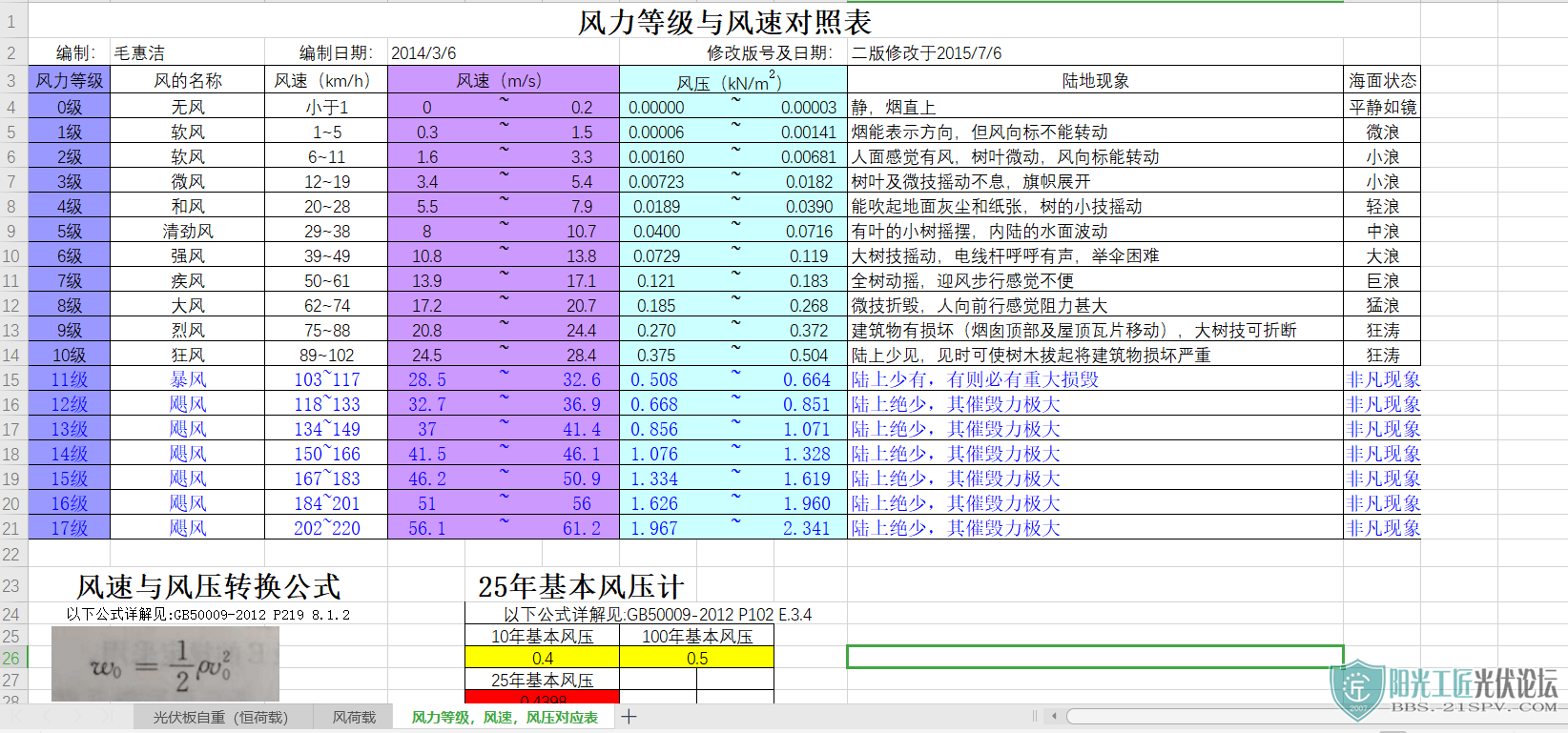This screenshot has height=733, width=1568.
Task: Click row header 1
Action: tap(13, 22)
